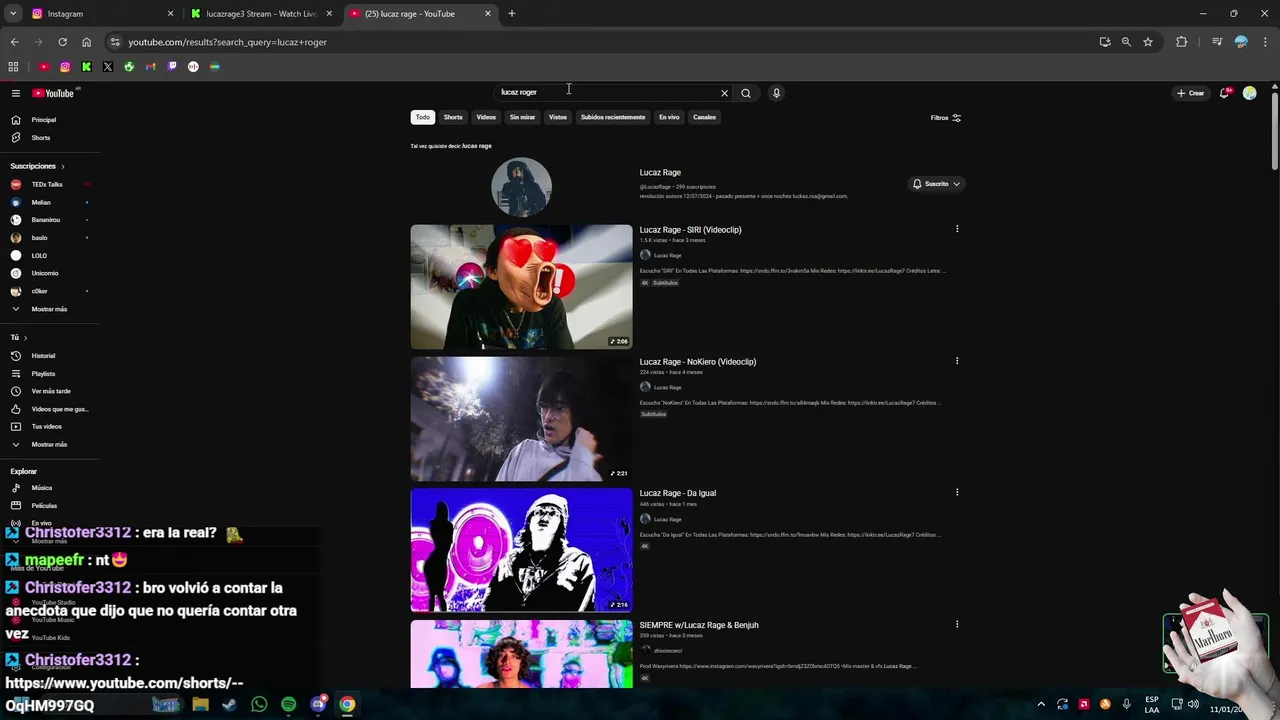Expand Mostrar más under Tú
The width and height of the screenshot is (1280, 720).
[x=50, y=445]
